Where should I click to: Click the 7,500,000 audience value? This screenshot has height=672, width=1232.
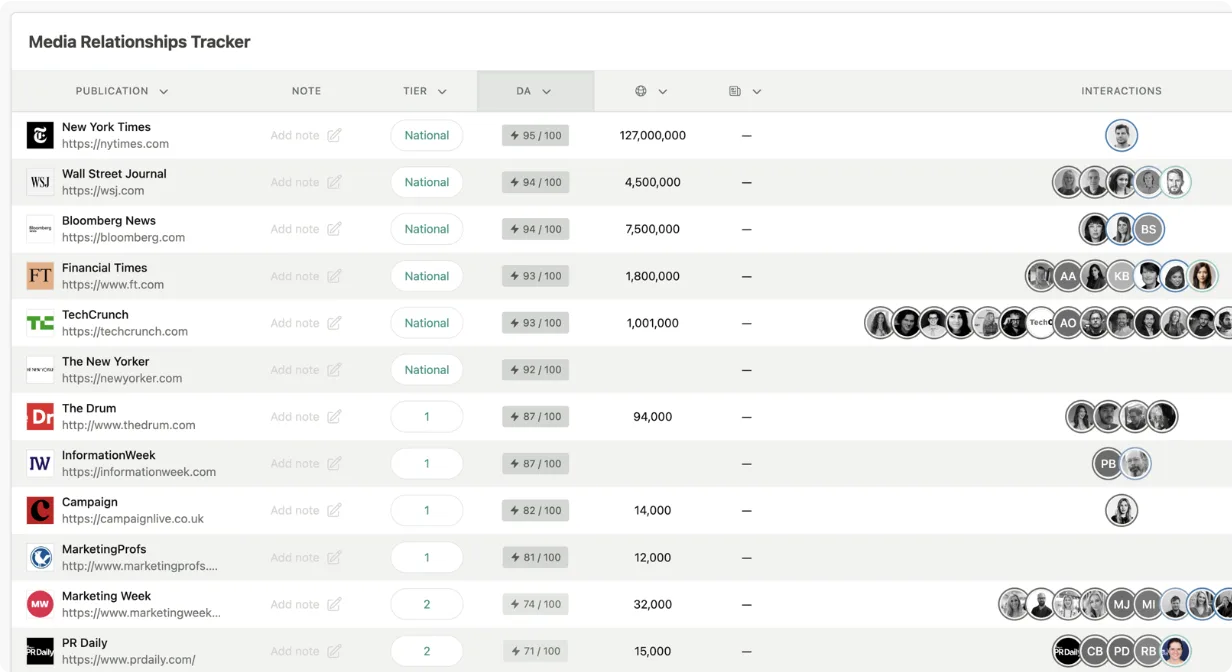pyautogui.click(x=653, y=229)
